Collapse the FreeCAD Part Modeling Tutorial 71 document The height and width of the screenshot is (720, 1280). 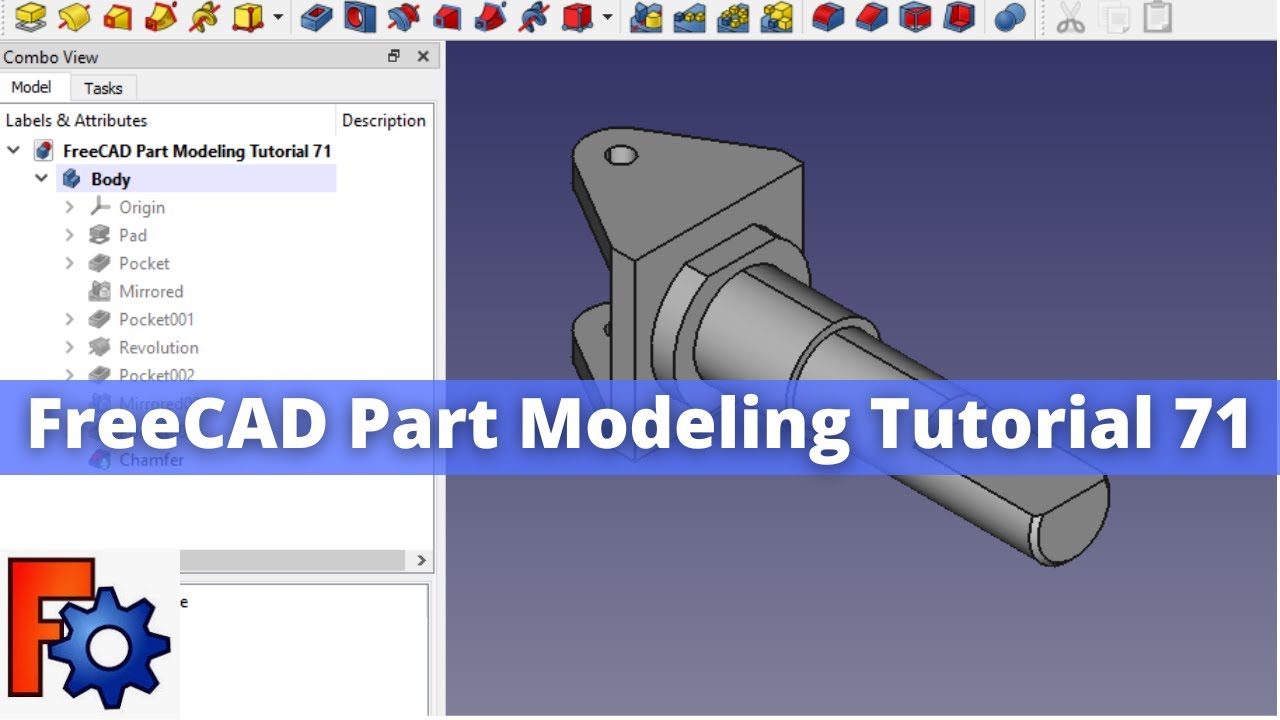click(x=13, y=151)
